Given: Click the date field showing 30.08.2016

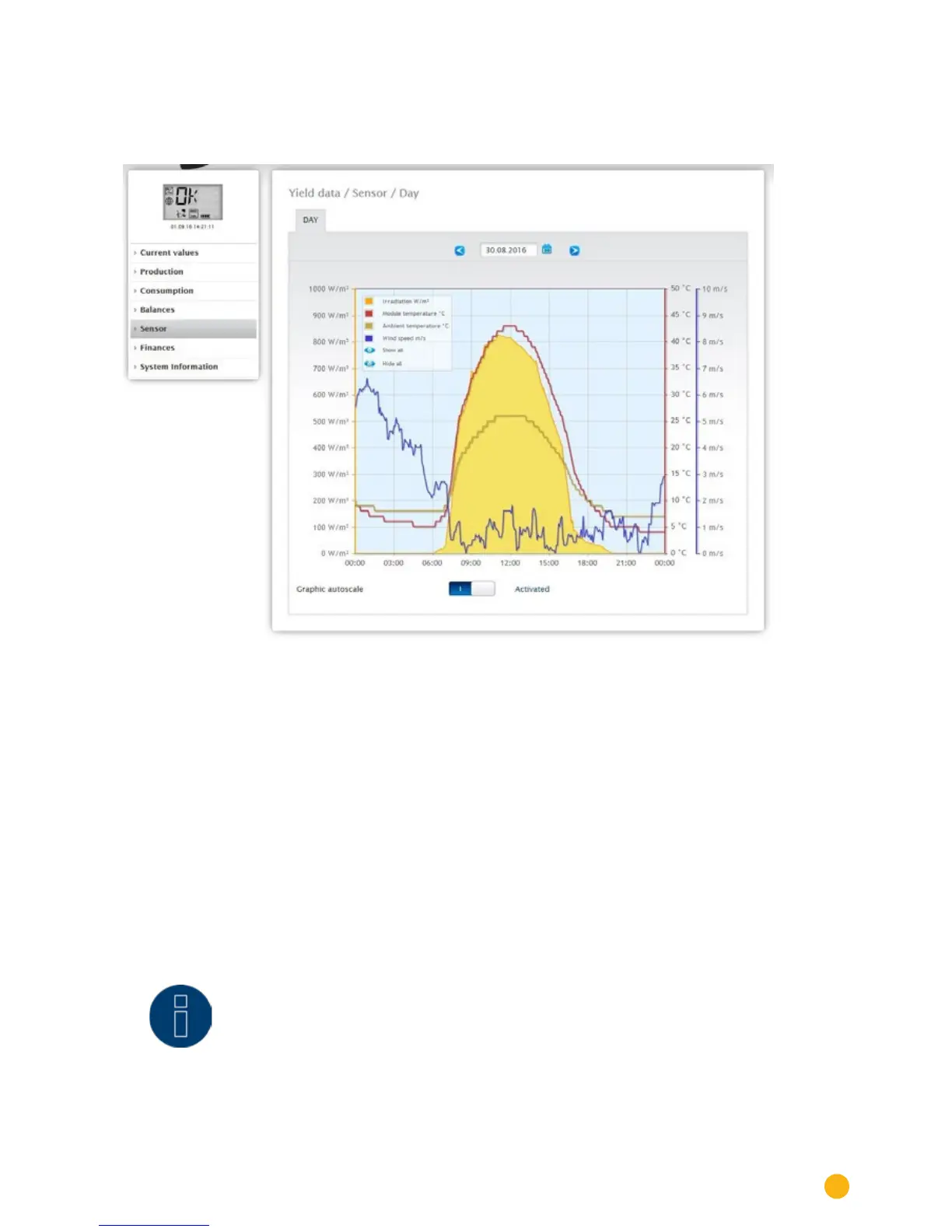Looking at the screenshot, I should click(508, 250).
